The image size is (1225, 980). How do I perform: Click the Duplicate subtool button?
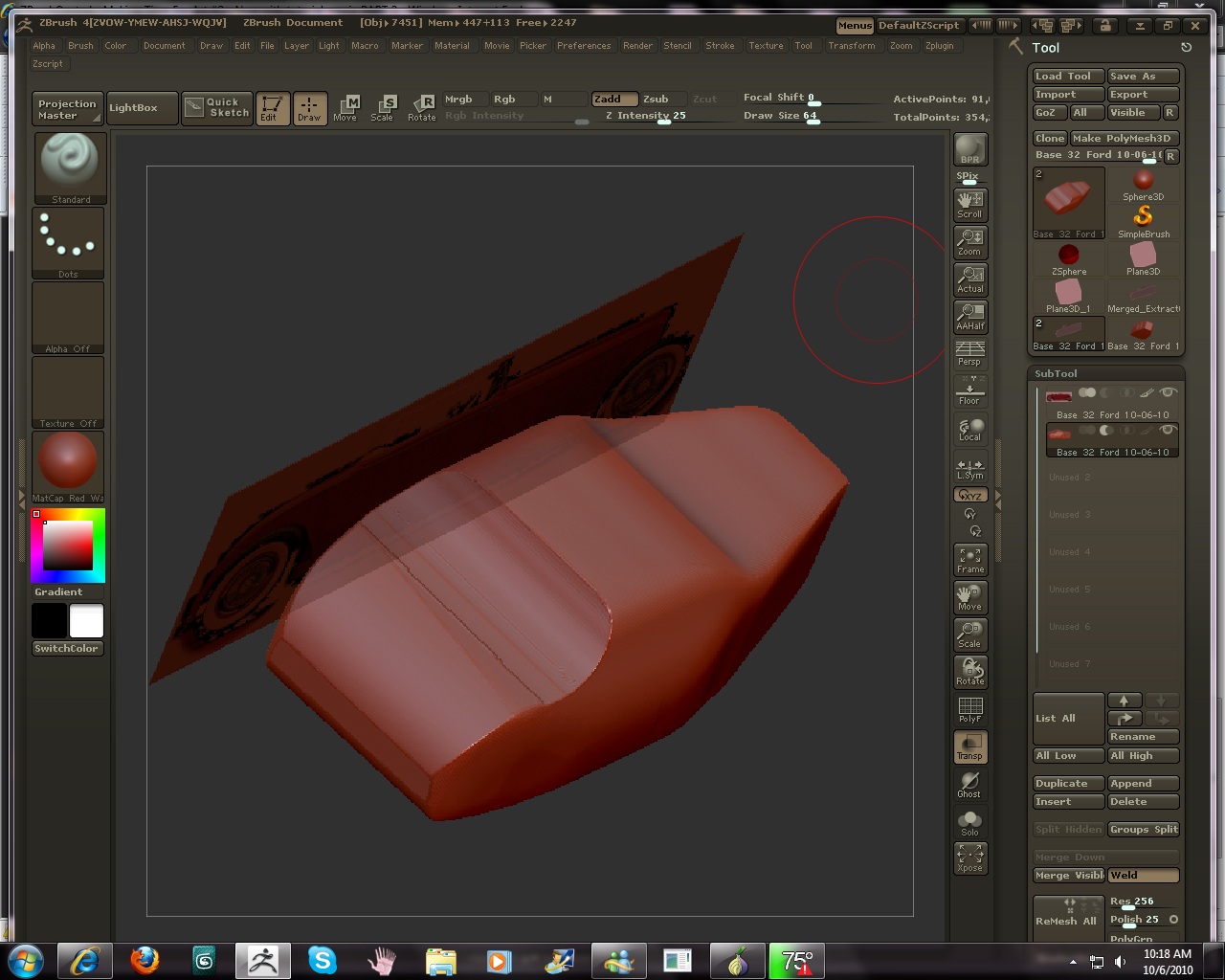pyautogui.click(x=1068, y=783)
